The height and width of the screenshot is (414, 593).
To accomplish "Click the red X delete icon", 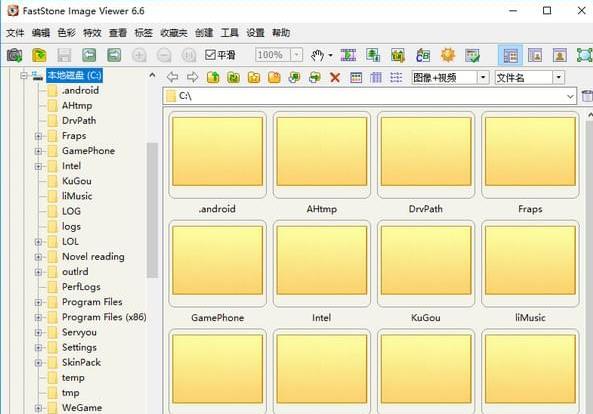I will click(335, 78).
